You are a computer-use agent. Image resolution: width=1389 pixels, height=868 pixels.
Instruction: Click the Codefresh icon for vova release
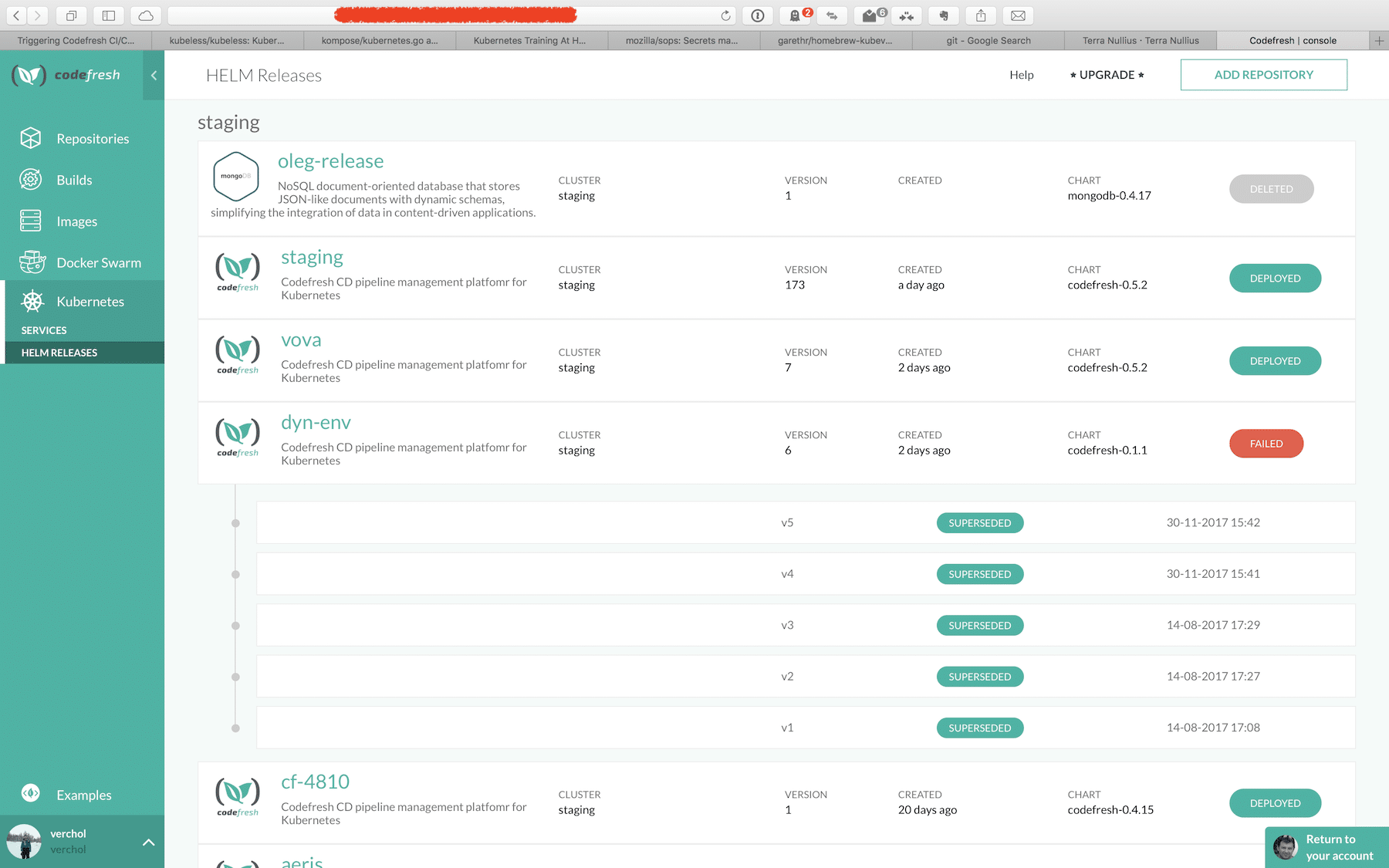point(238,354)
